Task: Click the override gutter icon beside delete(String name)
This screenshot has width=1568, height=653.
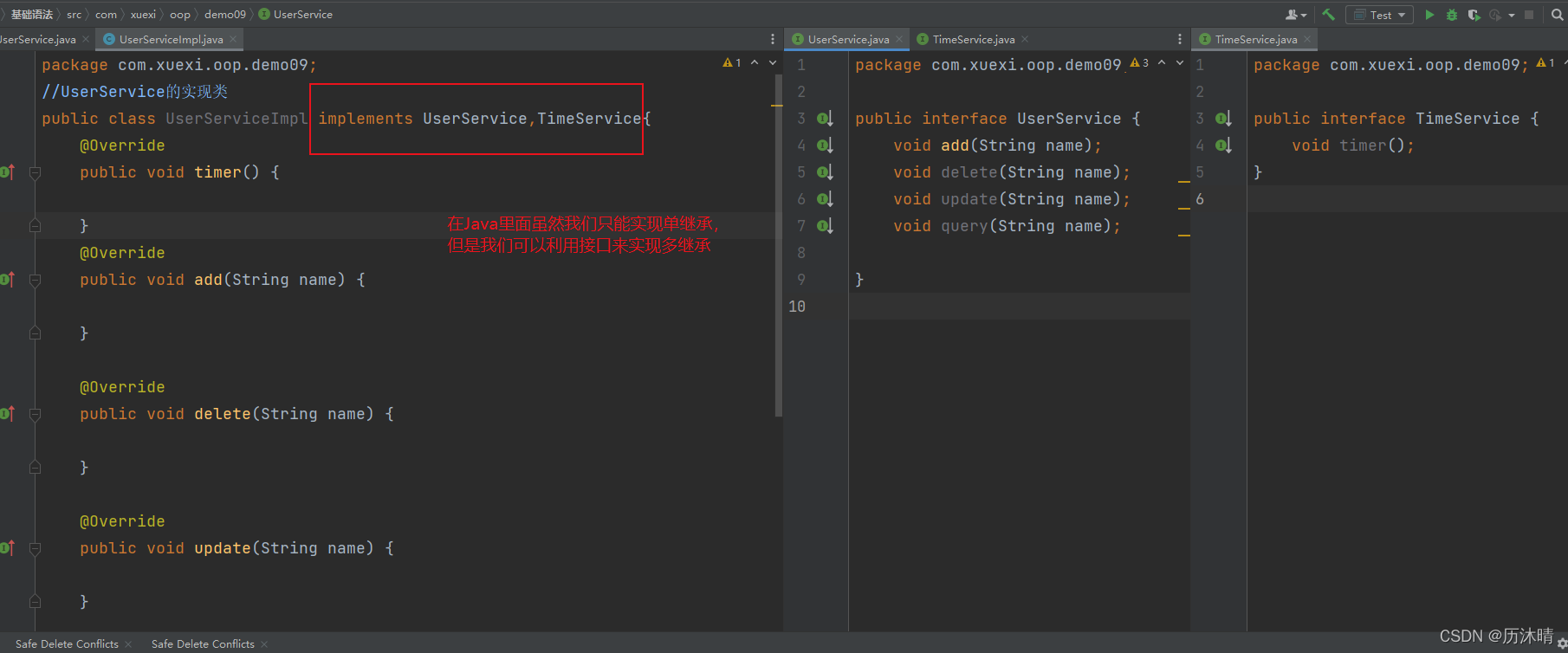Action: click(x=7, y=414)
